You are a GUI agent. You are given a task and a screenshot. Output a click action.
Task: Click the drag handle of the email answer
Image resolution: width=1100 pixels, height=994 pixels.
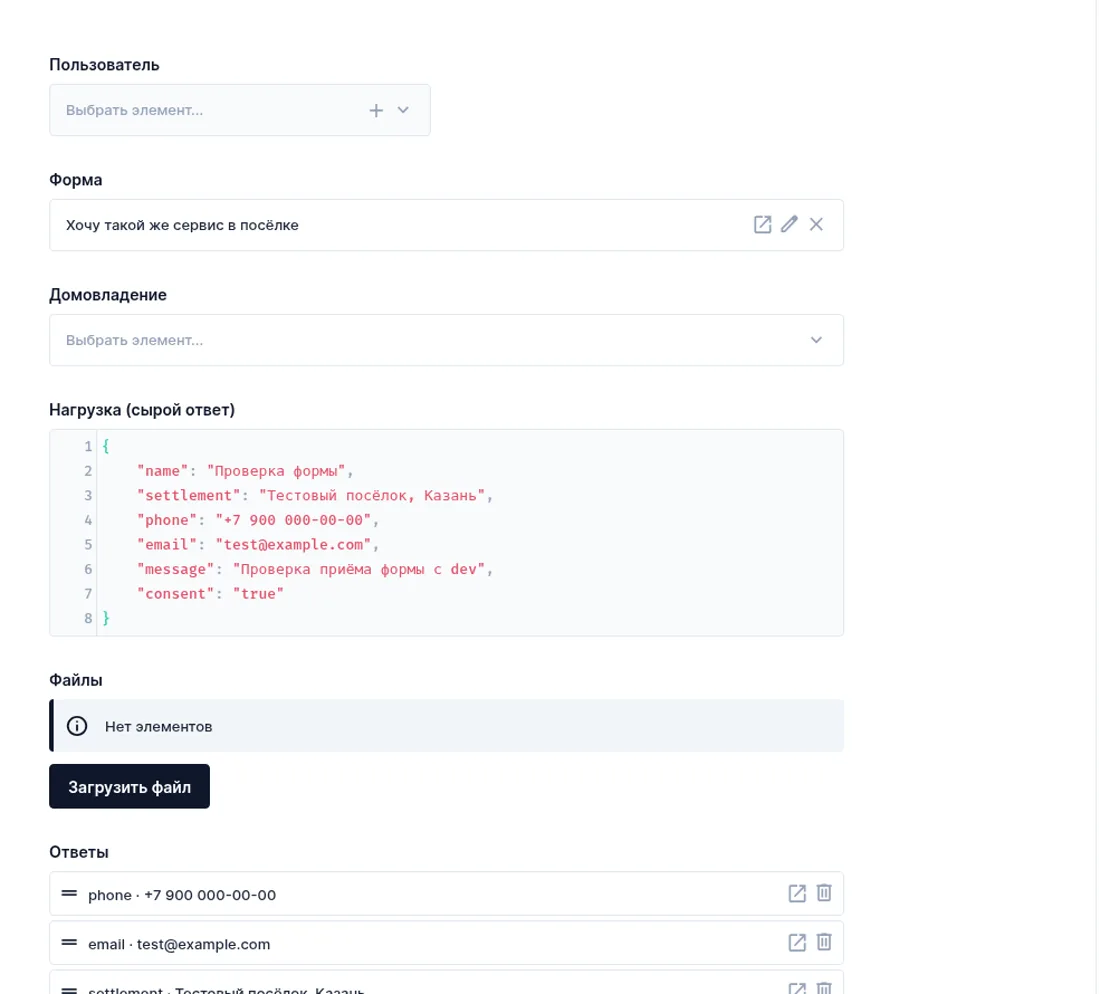(x=69, y=943)
